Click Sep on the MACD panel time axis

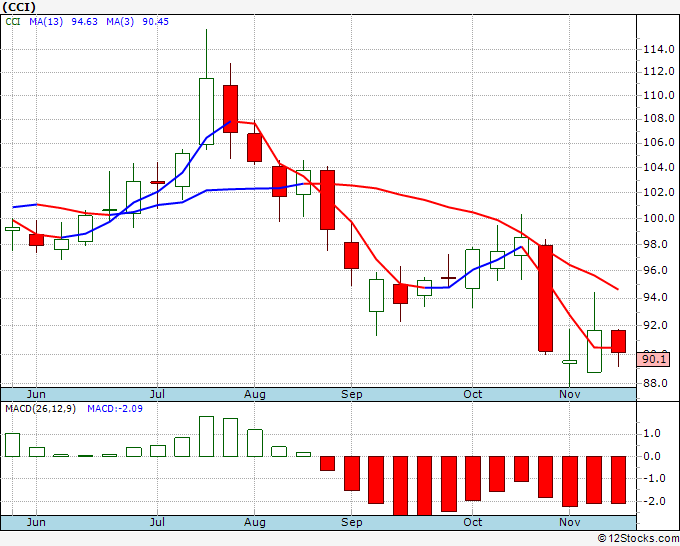pos(351,522)
